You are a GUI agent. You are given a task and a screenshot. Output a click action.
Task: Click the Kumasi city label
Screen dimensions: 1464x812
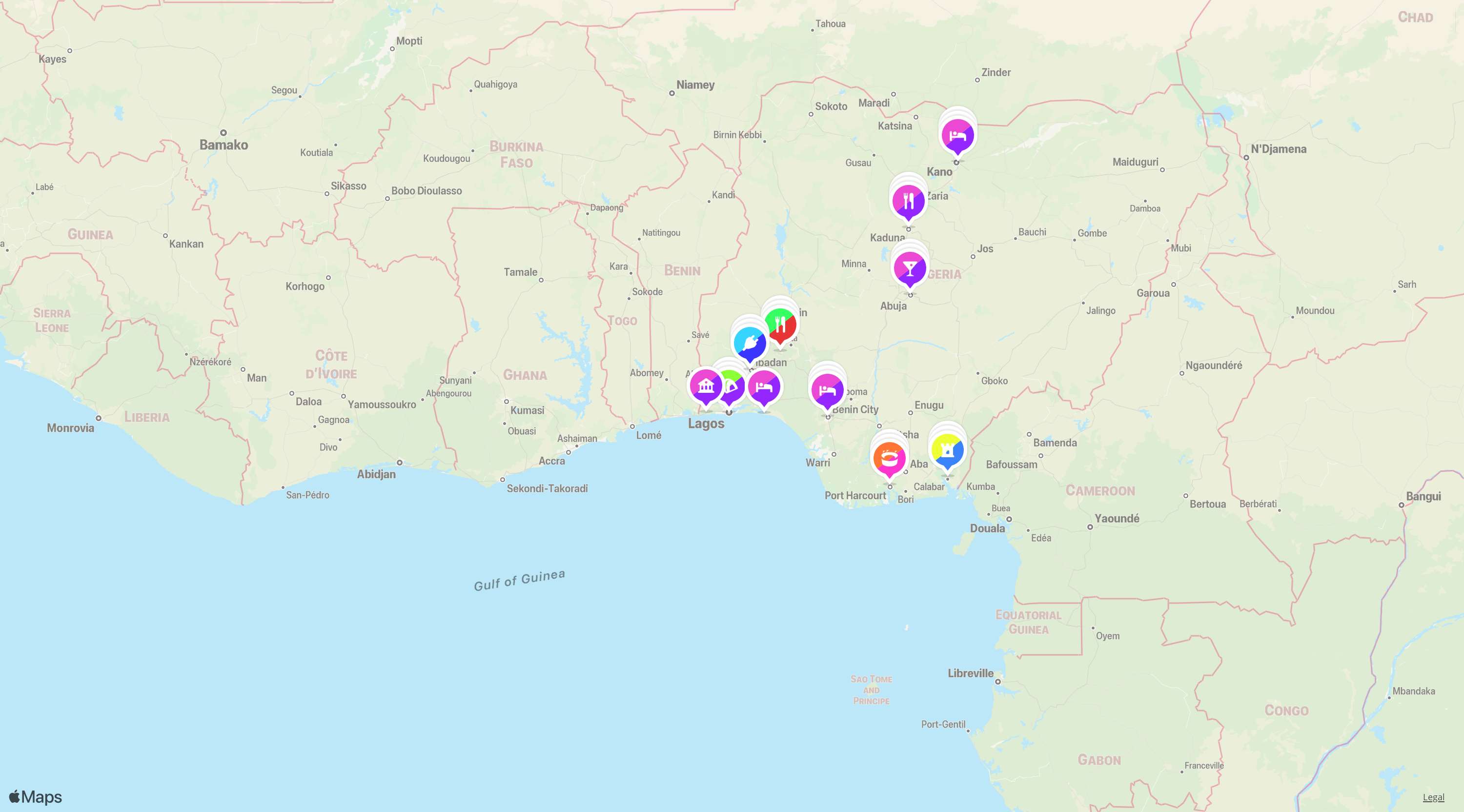[x=528, y=410]
